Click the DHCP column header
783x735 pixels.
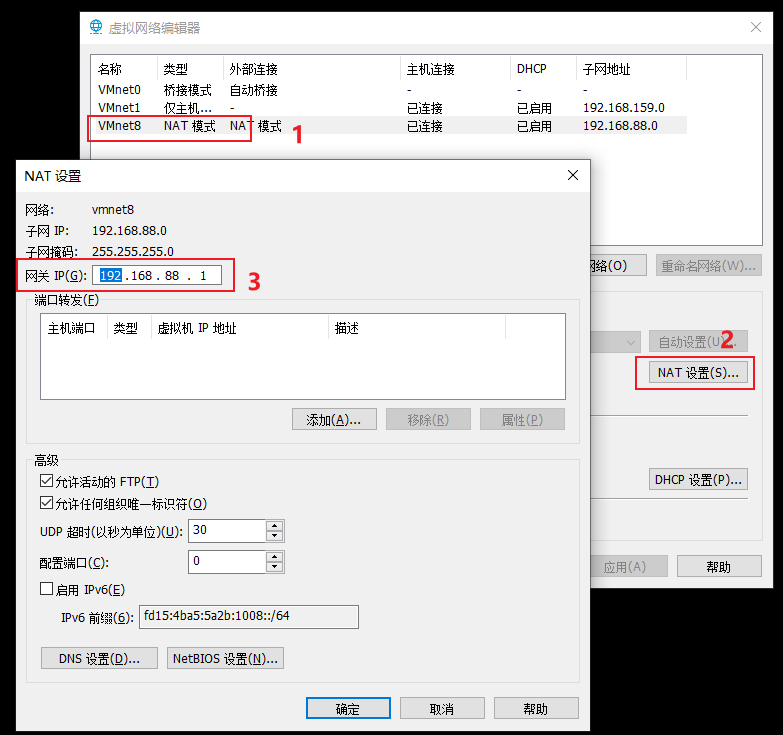click(x=543, y=68)
